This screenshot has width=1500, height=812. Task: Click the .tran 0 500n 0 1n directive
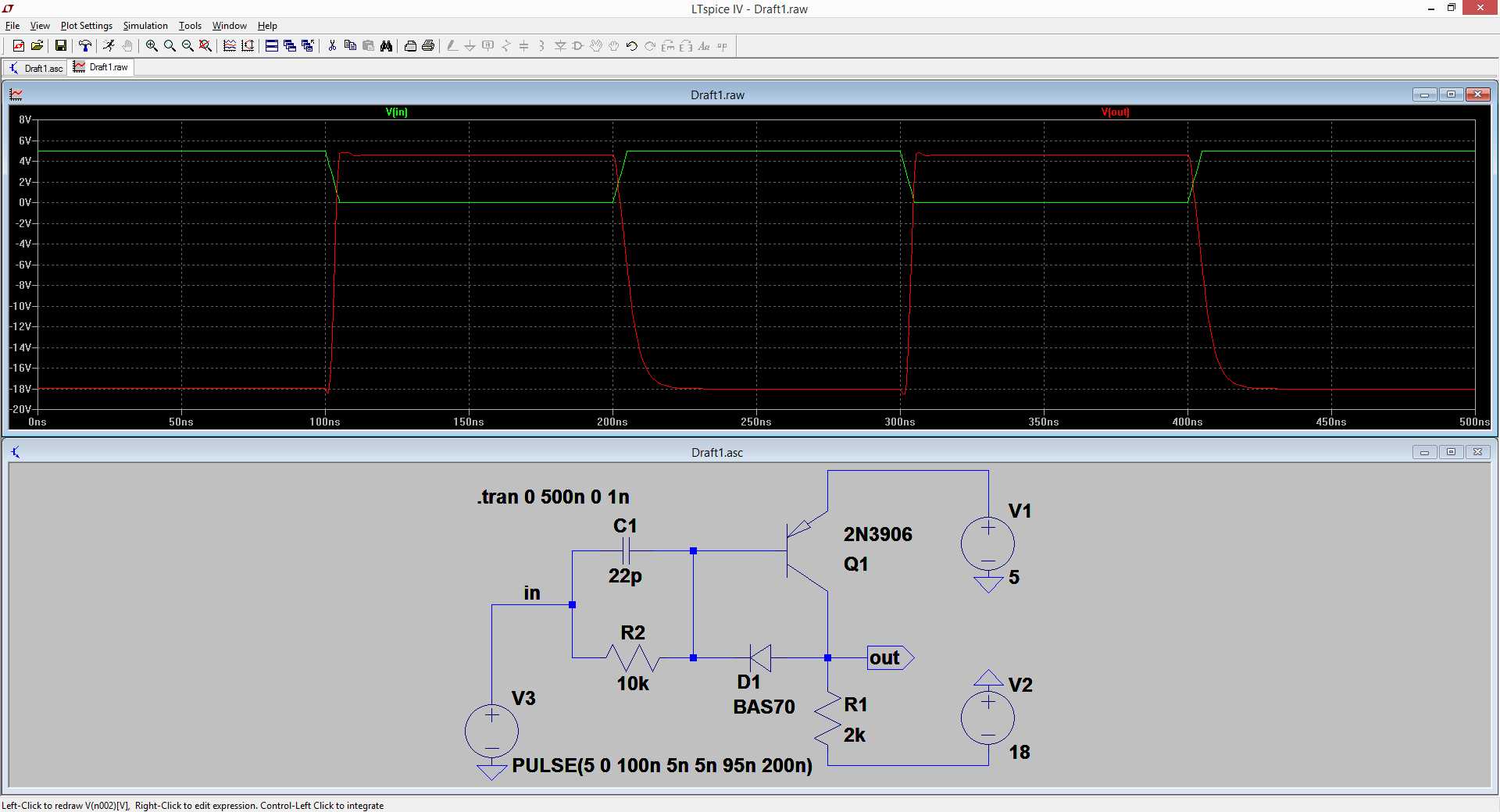(553, 497)
